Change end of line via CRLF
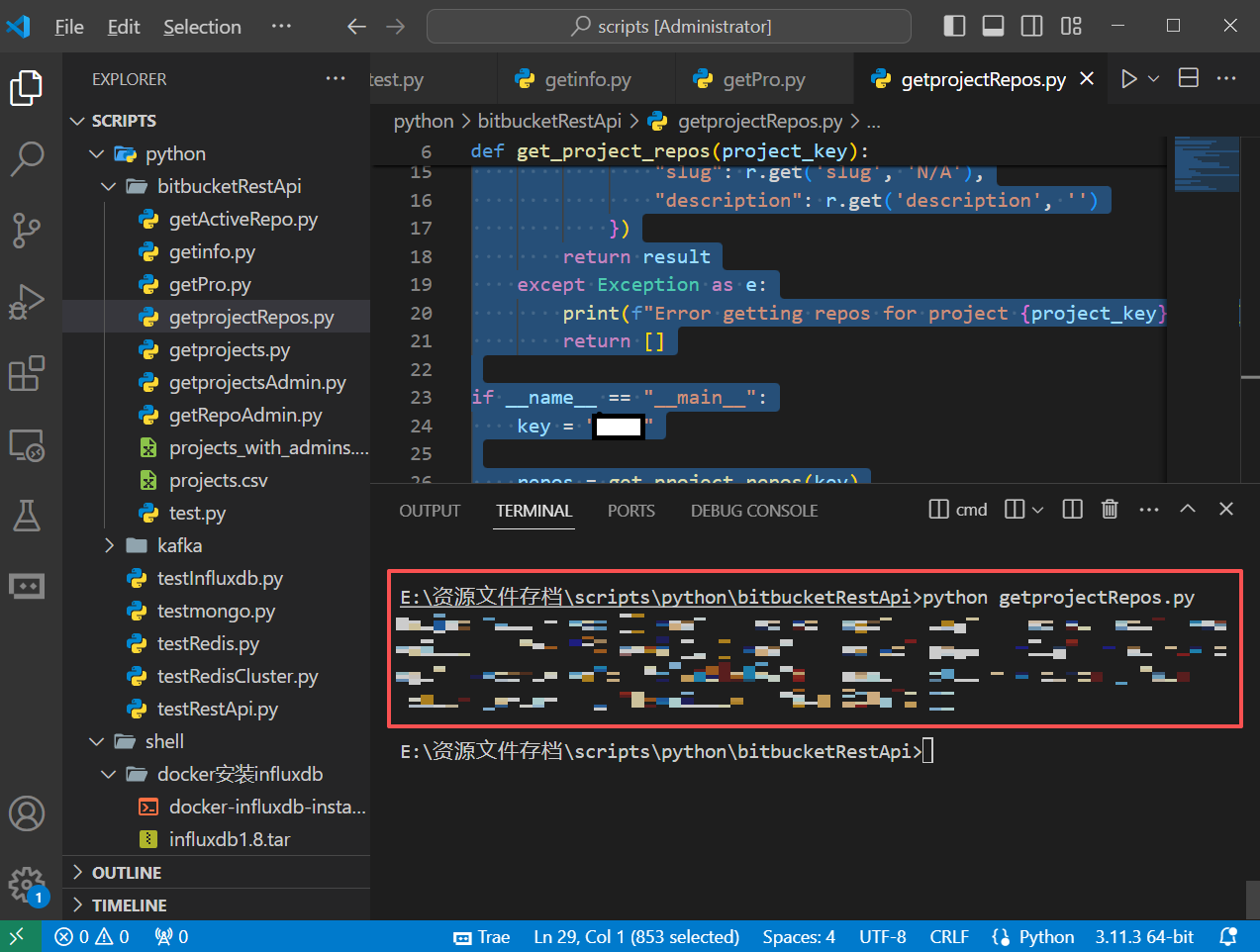The height and width of the screenshot is (952, 1260). (949, 936)
